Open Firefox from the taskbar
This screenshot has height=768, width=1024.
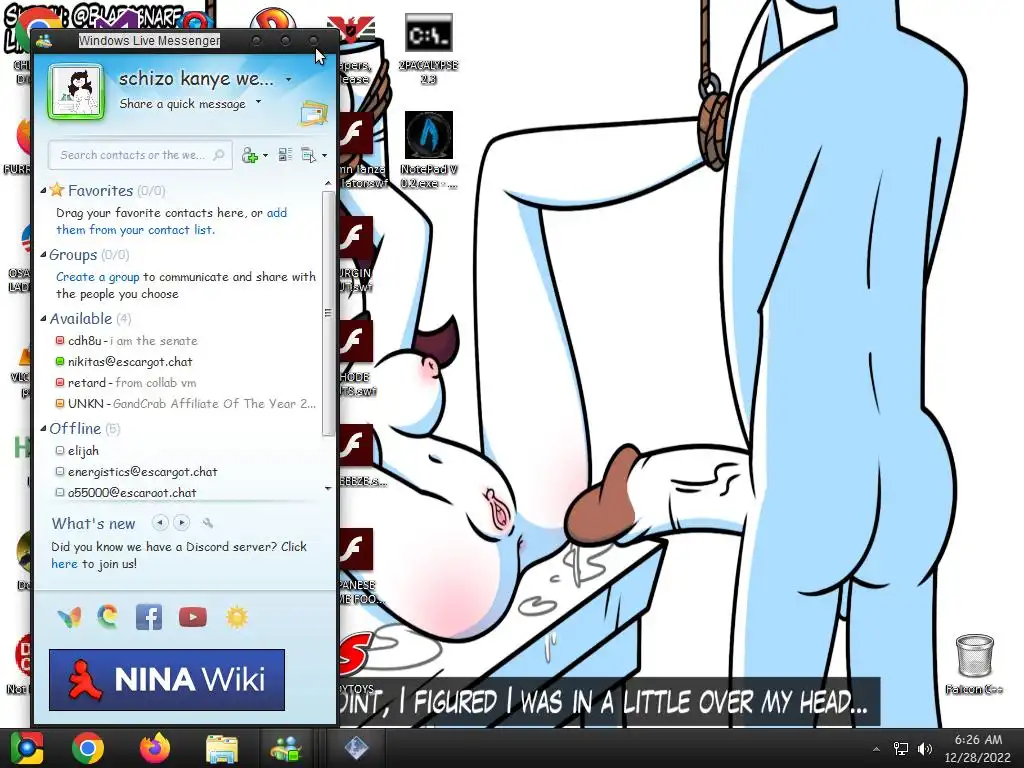click(155, 748)
